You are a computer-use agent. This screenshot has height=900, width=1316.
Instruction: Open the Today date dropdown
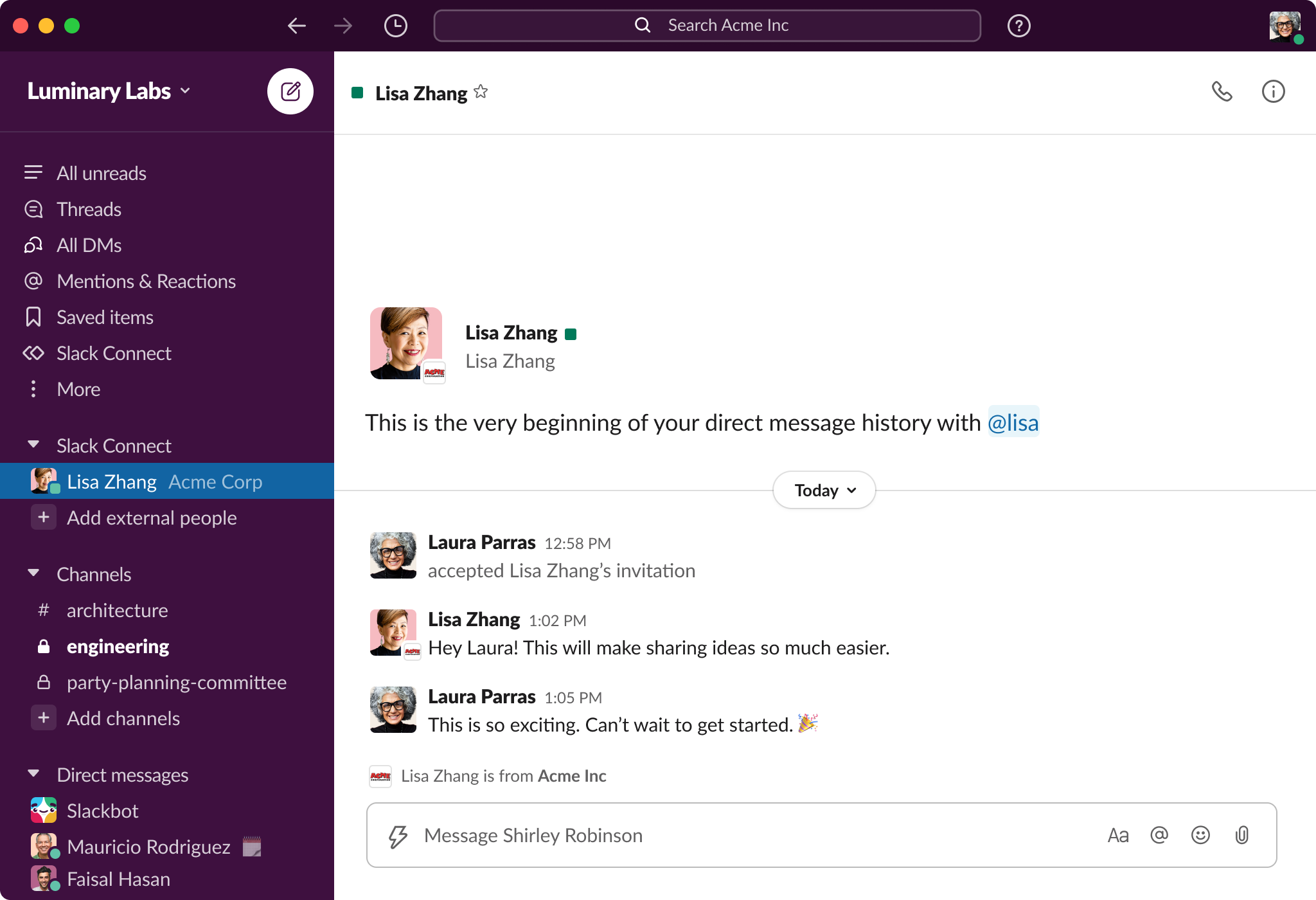pos(823,490)
